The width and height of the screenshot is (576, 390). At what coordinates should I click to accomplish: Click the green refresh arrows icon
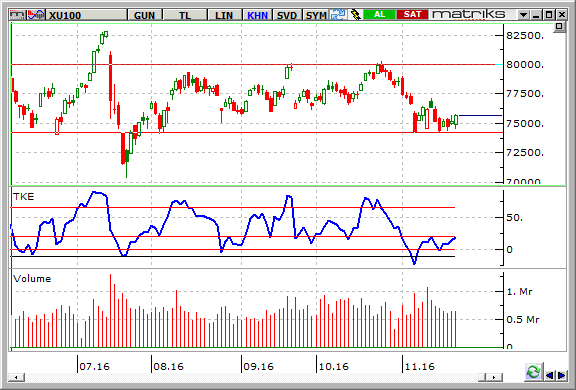(x=533, y=372)
